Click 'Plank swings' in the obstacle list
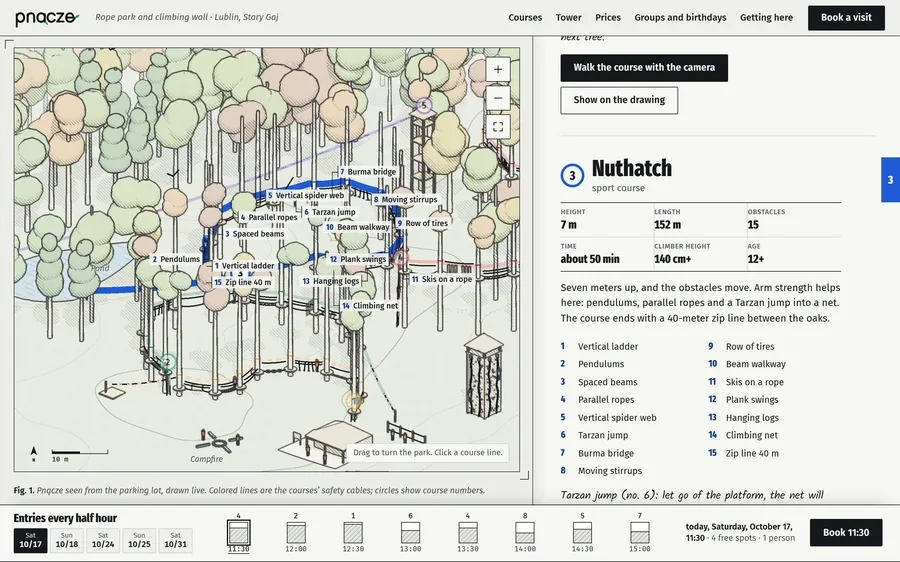Screen dimensions: 900x562 pos(752,400)
